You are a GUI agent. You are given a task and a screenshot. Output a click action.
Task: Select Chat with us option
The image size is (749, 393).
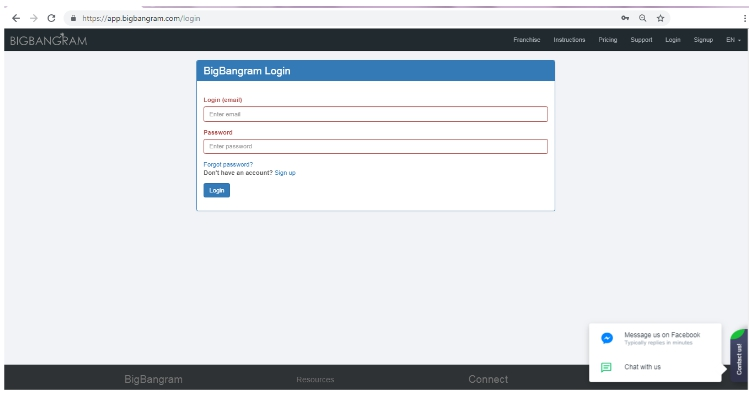point(642,367)
